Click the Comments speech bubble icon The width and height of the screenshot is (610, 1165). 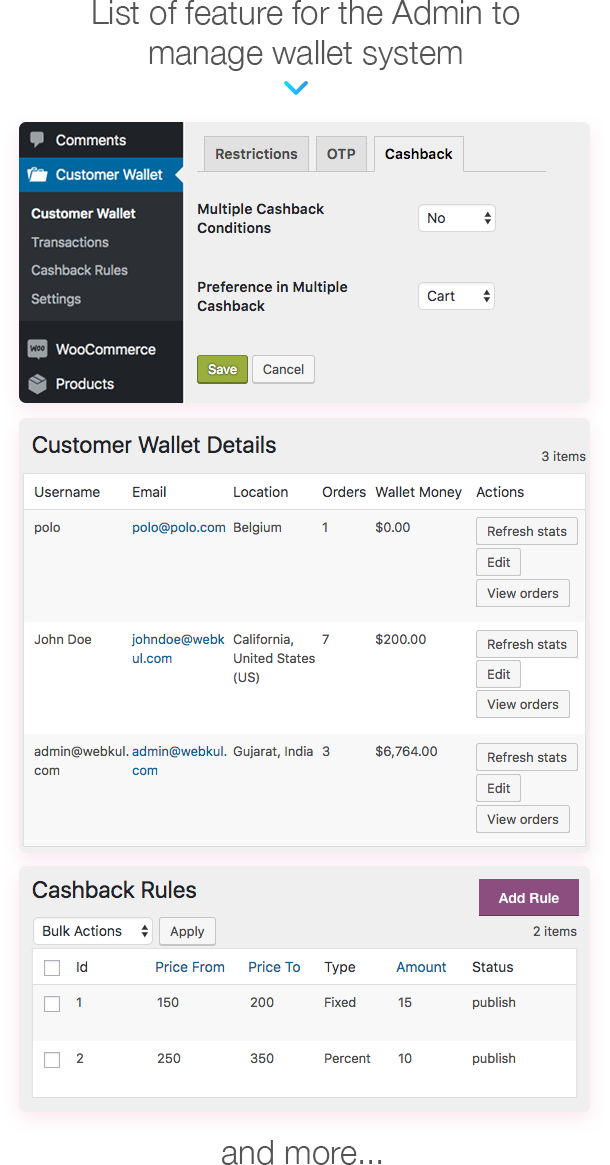pyautogui.click(x=37, y=140)
